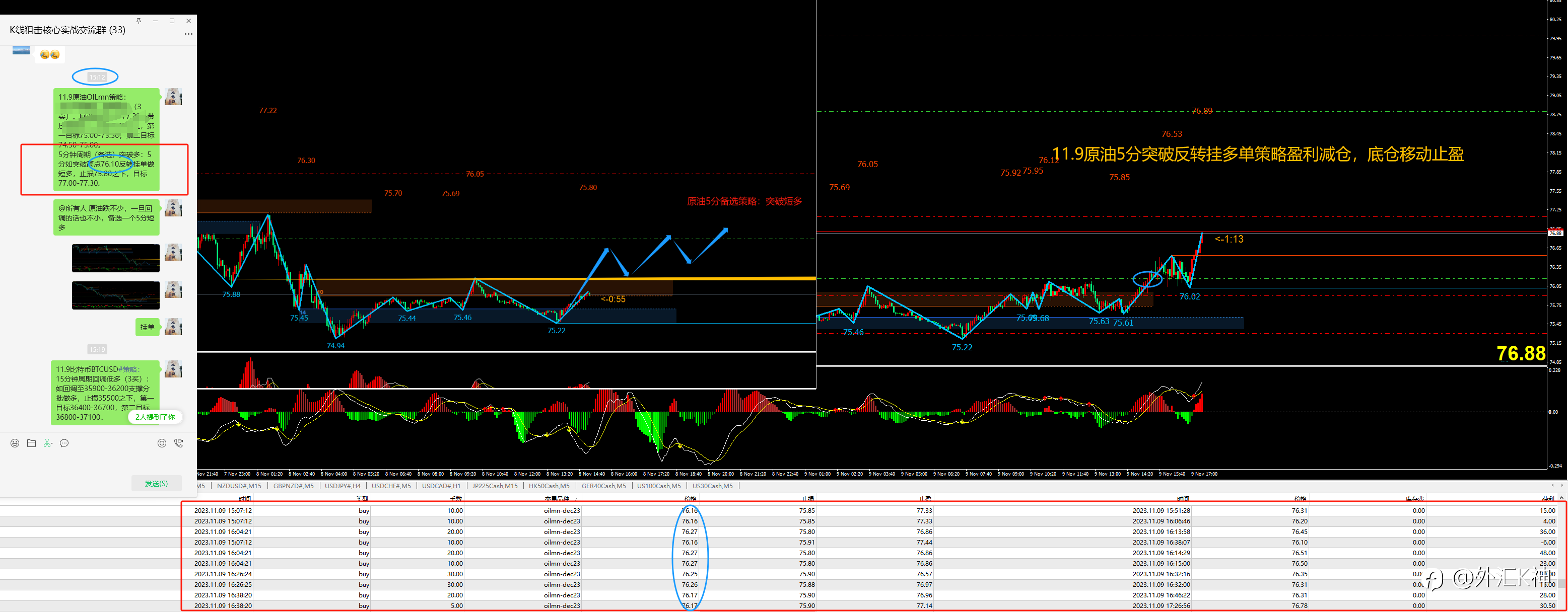Click the 15:19 timestamp in the chat
This screenshot has width=1568, height=612.
[97, 350]
